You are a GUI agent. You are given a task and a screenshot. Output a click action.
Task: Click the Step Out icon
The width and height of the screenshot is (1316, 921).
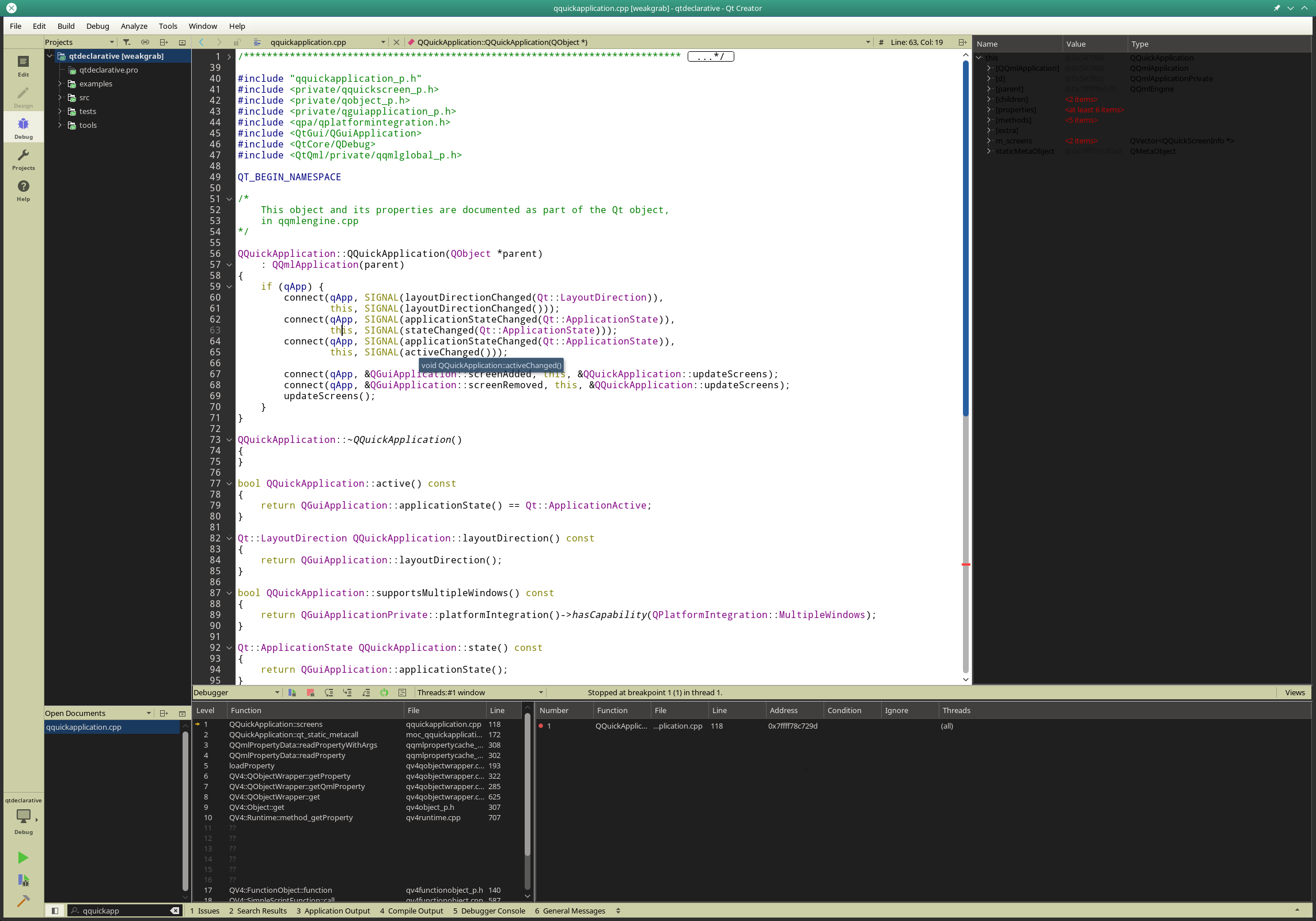(366, 692)
